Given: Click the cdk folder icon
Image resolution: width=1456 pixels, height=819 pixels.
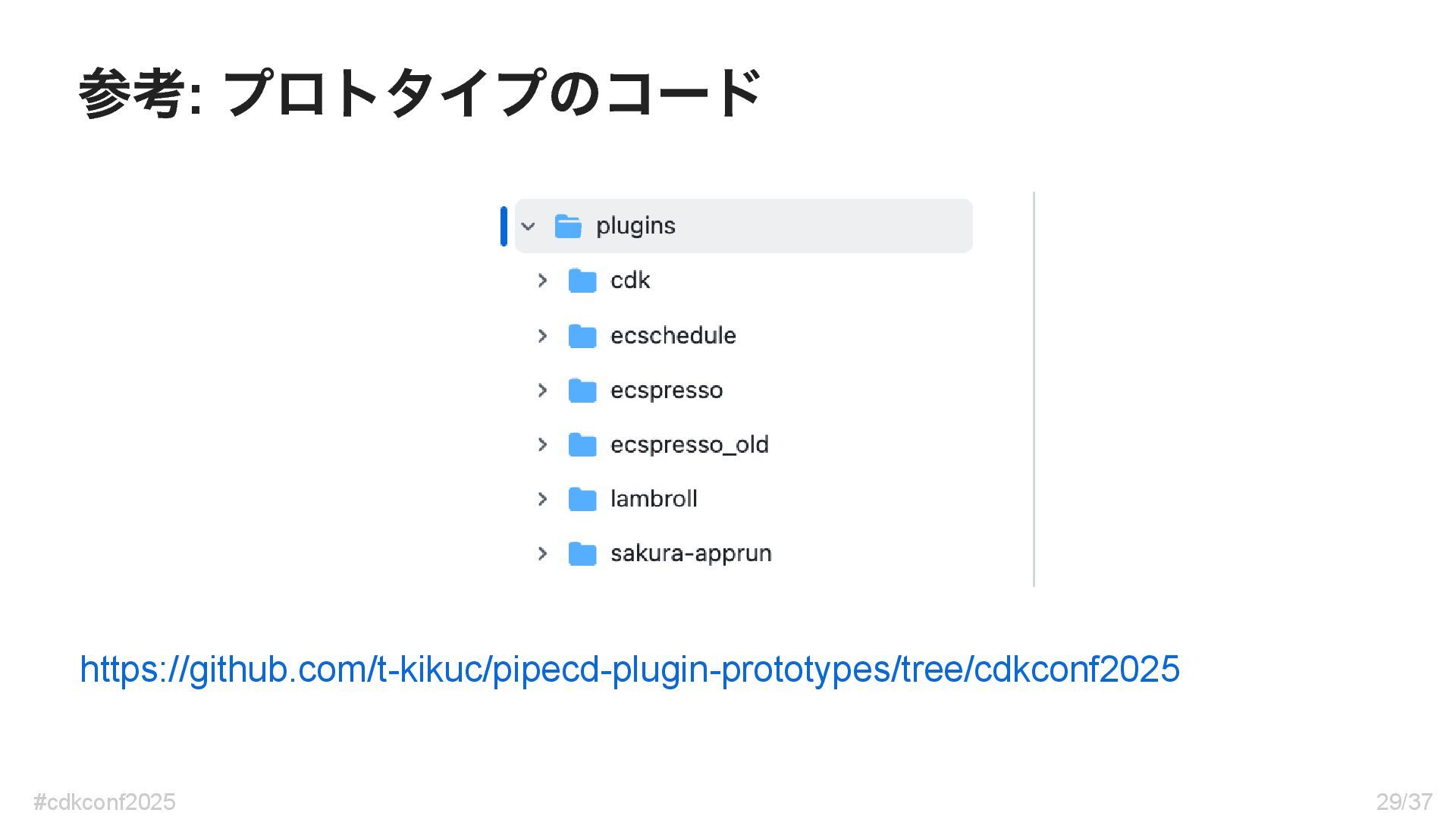Looking at the screenshot, I should click(582, 281).
